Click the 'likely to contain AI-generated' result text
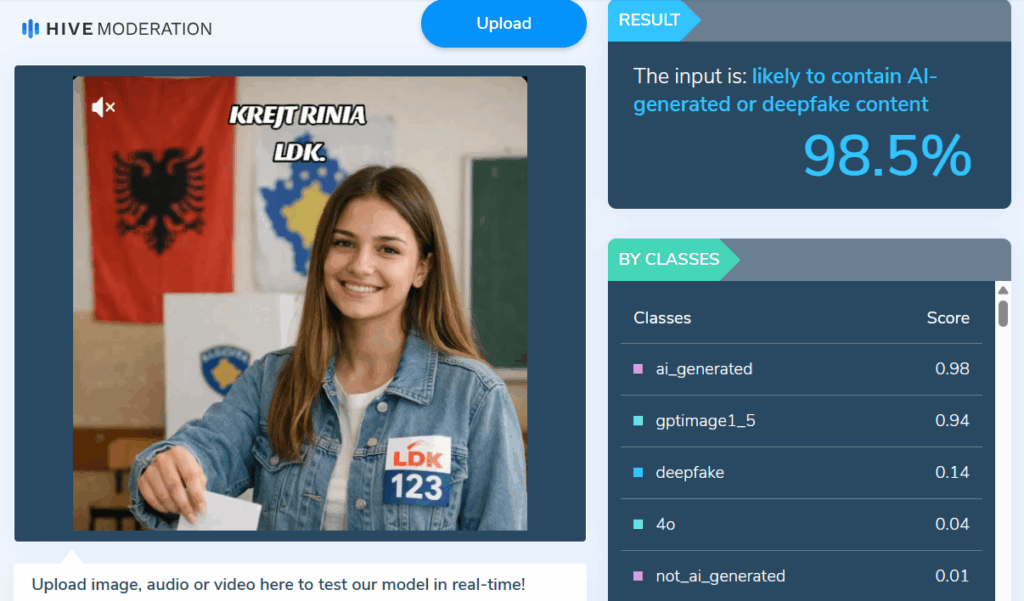Viewport: 1024px width, 601px height. 785,90
